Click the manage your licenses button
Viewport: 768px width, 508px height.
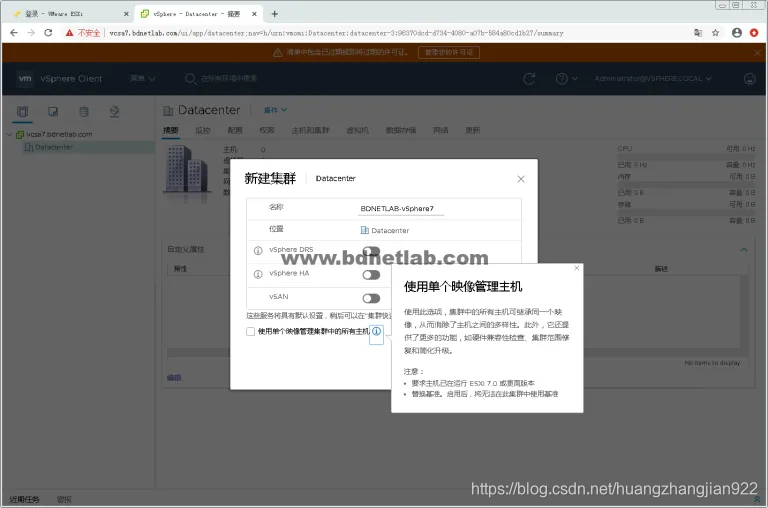coord(449,52)
